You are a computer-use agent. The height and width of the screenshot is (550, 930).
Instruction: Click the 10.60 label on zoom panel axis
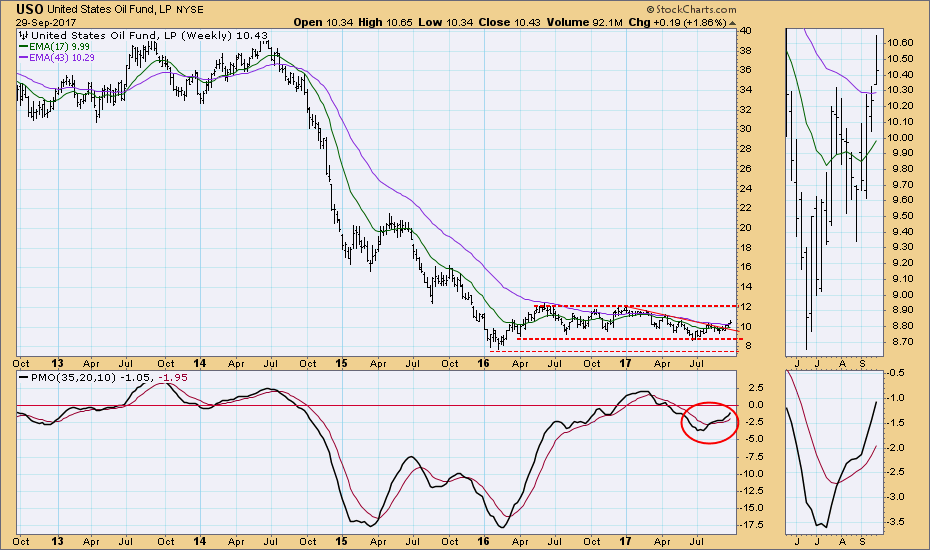[x=903, y=43]
